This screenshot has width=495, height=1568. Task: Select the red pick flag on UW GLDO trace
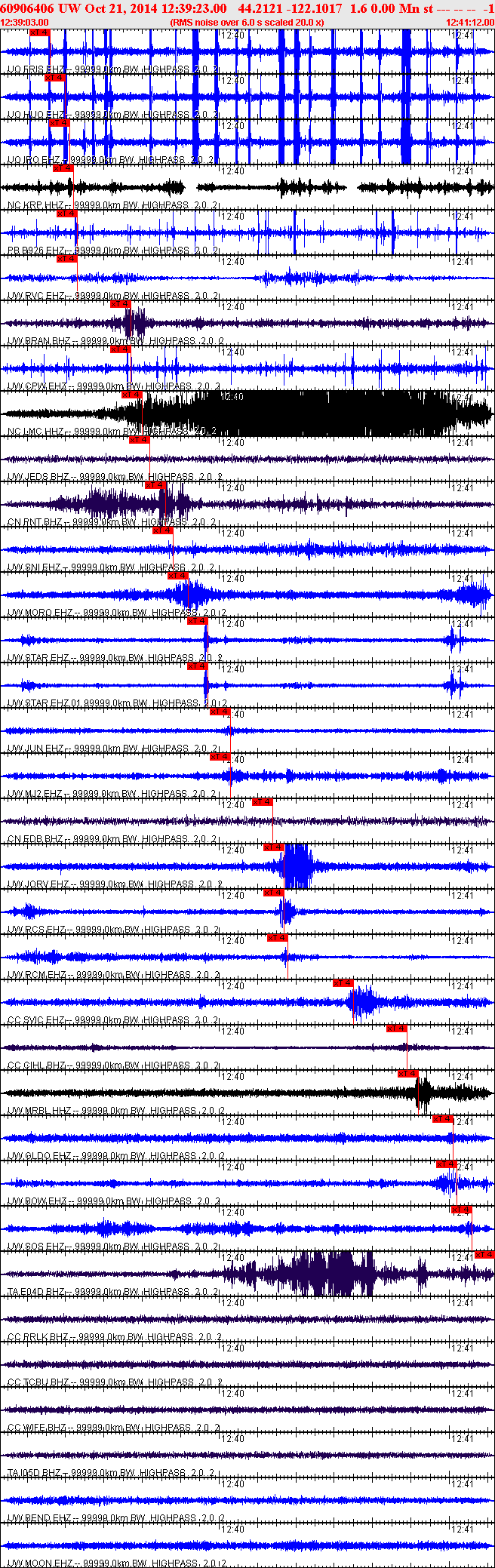coord(443,1119)
